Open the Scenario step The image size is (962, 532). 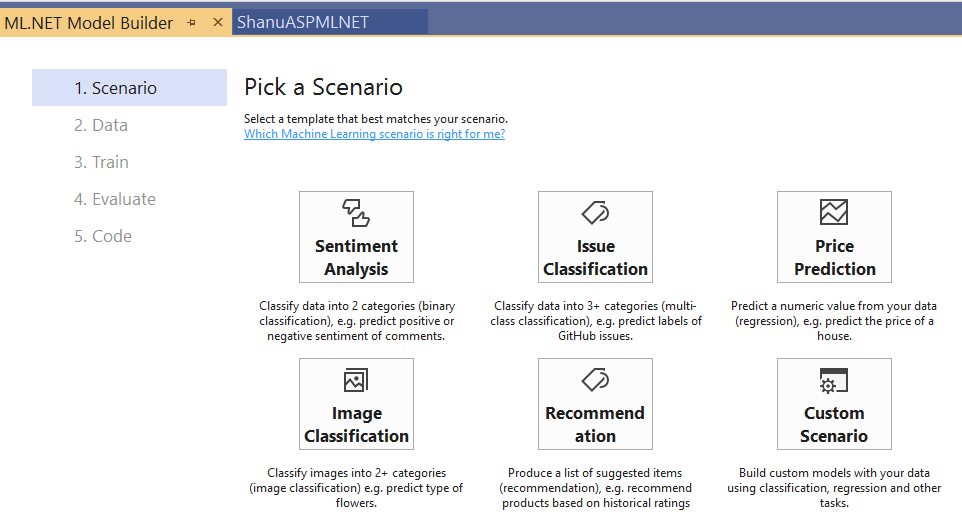click(115, 88)
